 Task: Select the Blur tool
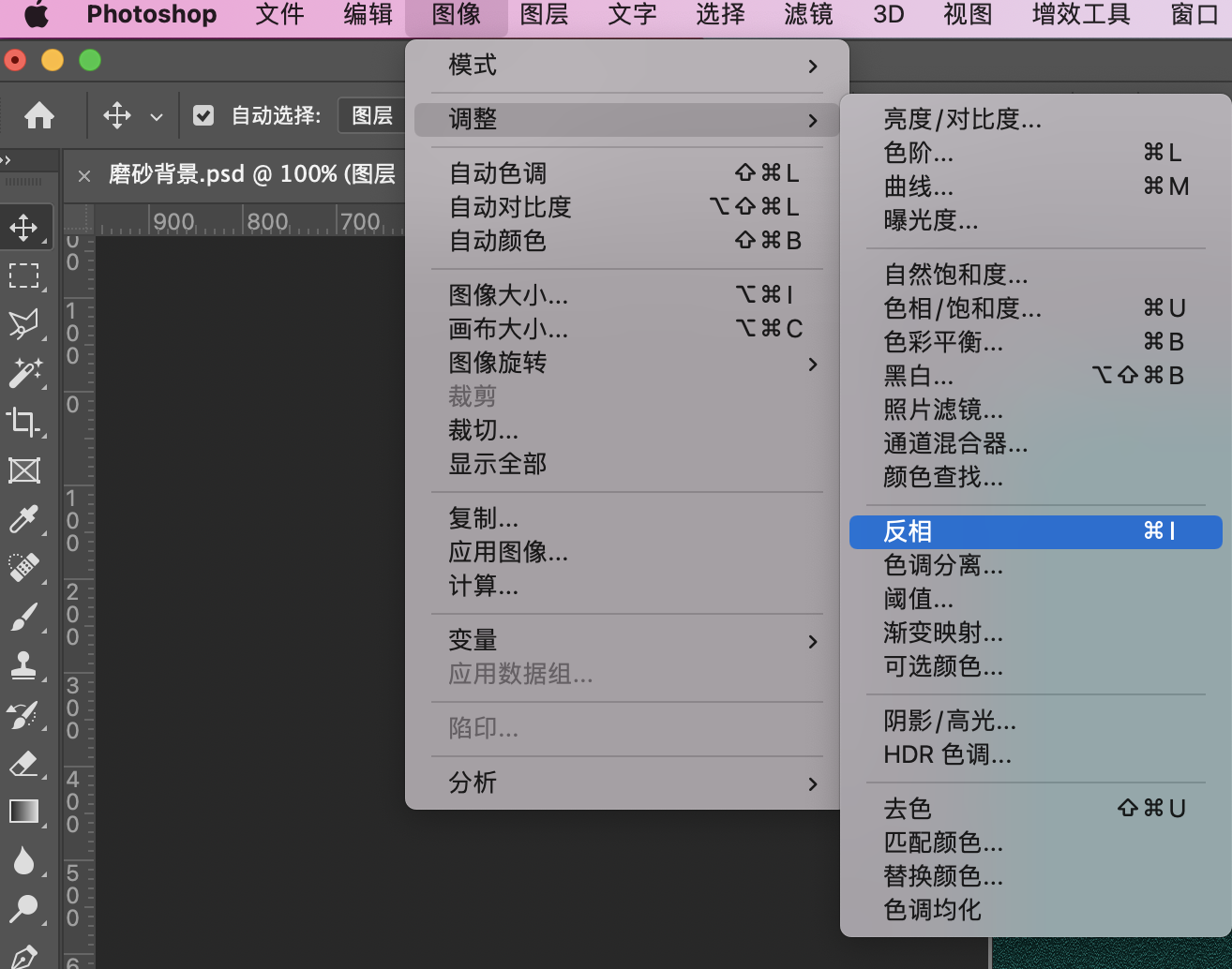[x=24, y=860]
